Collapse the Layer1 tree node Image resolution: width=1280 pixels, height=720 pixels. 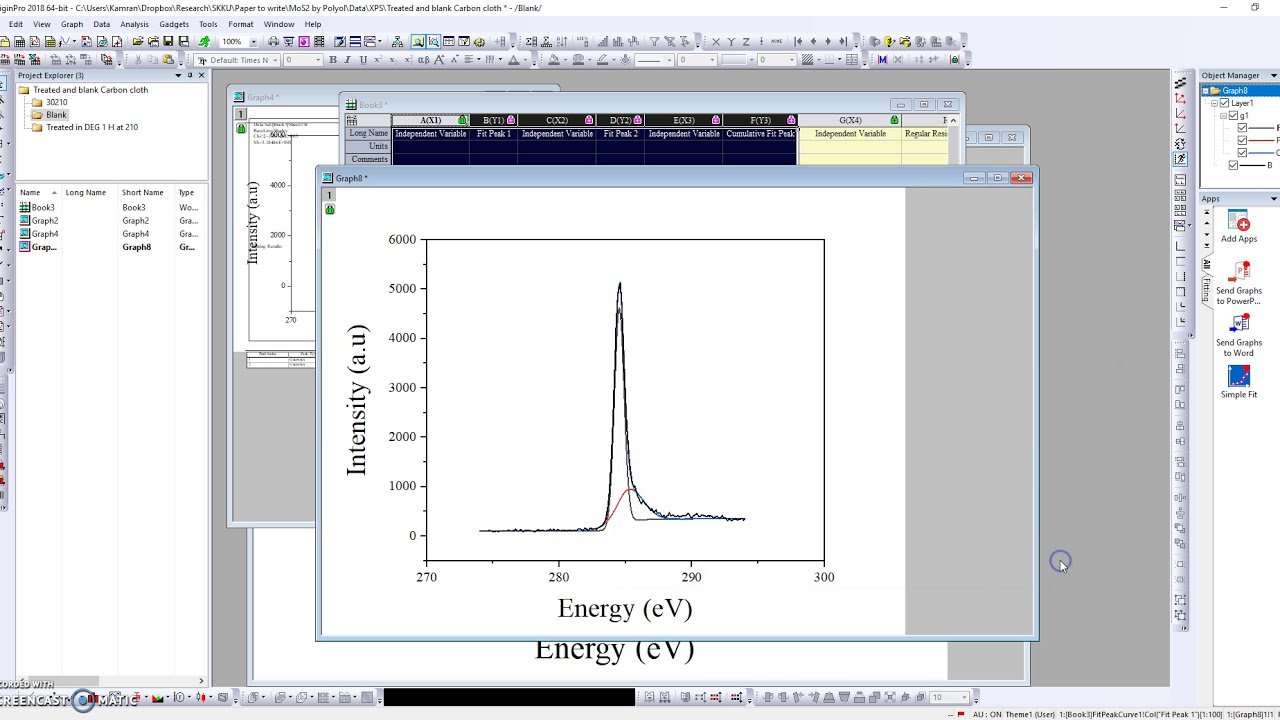(1214, 103)
